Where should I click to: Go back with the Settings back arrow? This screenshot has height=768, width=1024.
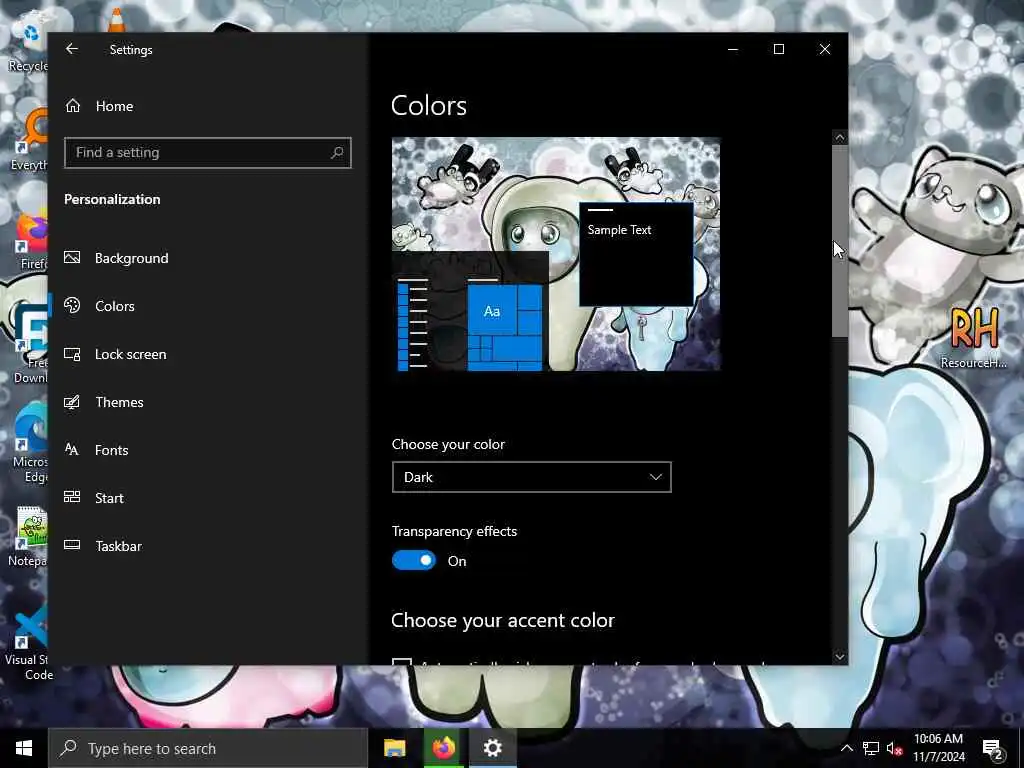(x=72, y=49)
